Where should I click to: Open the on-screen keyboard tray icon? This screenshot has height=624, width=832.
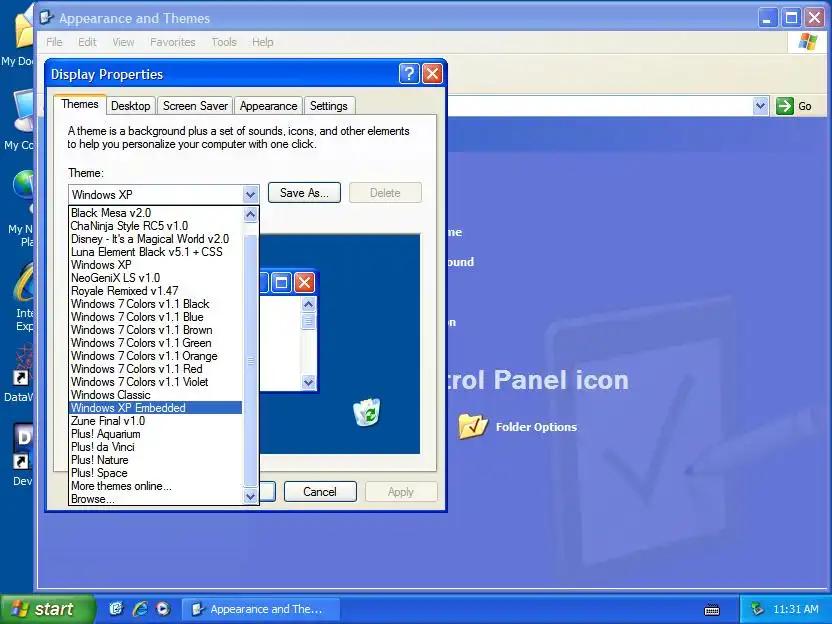pyautogui.click(x=712, y=610)
